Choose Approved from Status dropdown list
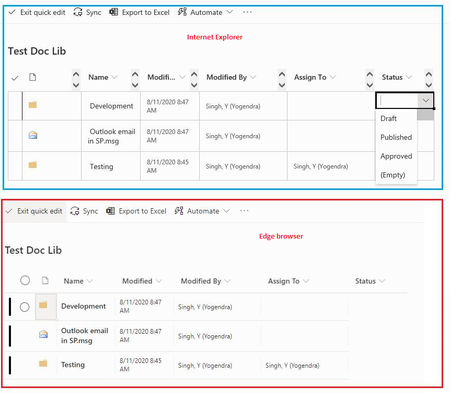This screenshot has height=393, width=450. [x=396, y=156]
